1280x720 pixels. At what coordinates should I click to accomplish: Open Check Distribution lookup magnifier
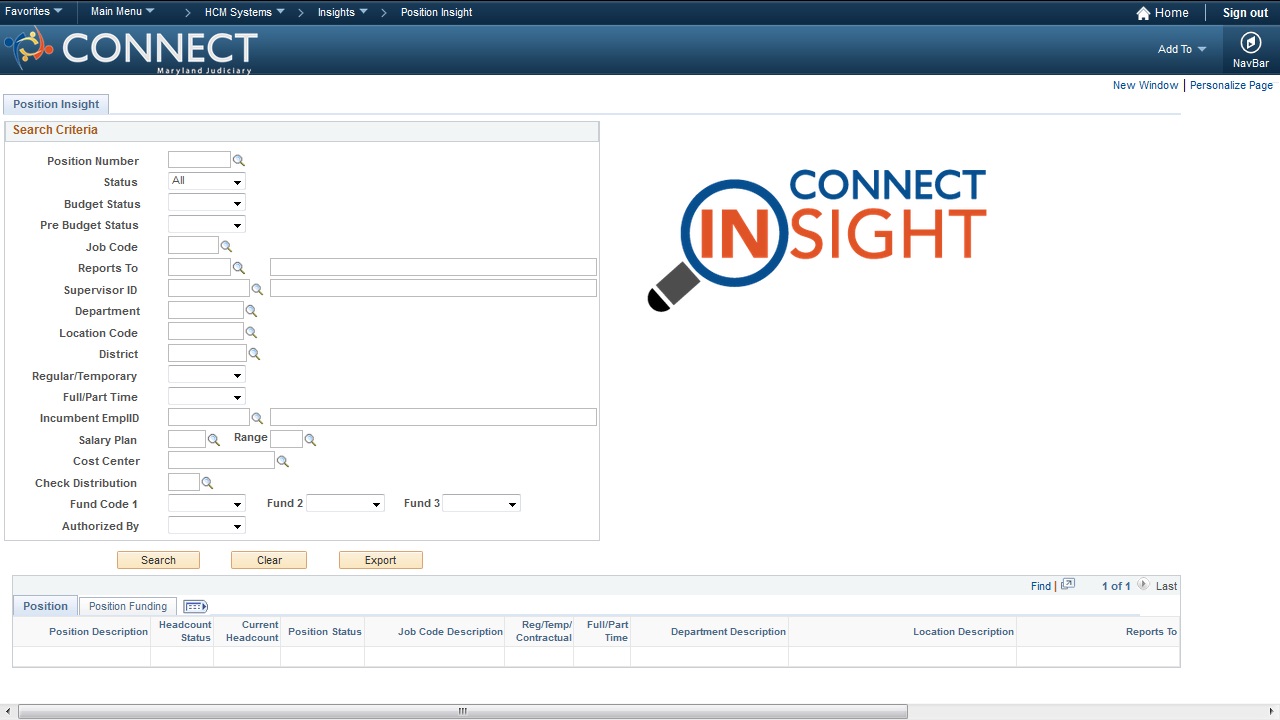click(x=207, y=483)
